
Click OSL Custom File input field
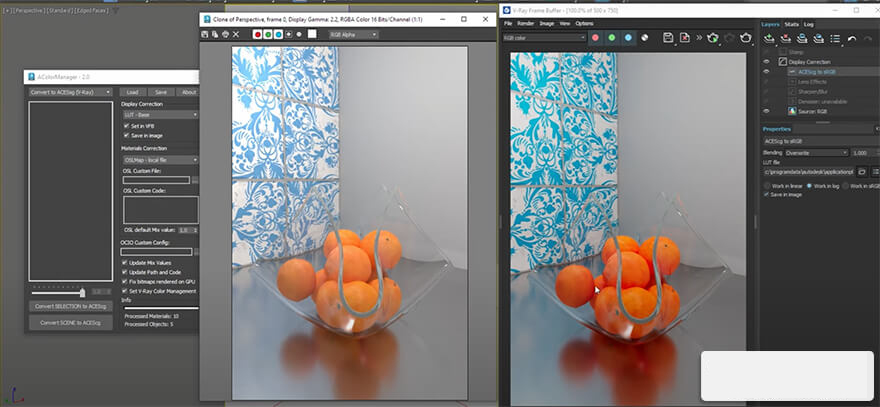[156, 180]
